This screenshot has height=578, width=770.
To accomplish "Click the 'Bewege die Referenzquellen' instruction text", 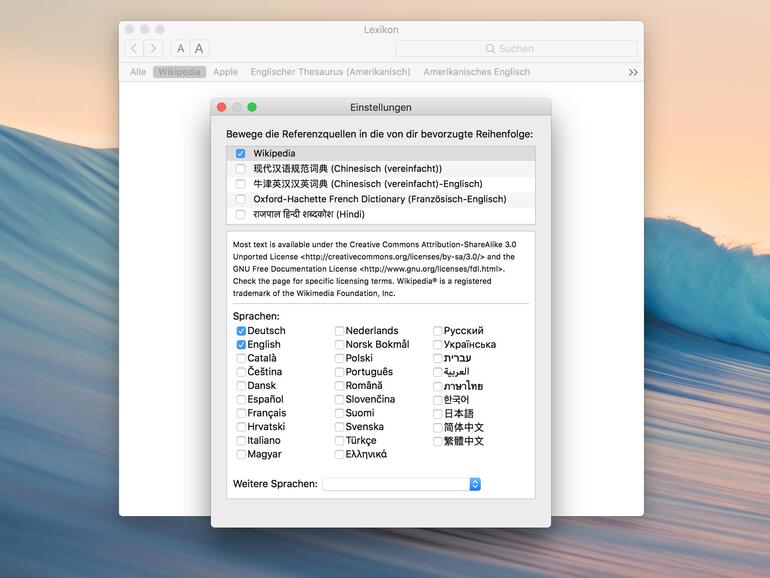I will 379,134.
